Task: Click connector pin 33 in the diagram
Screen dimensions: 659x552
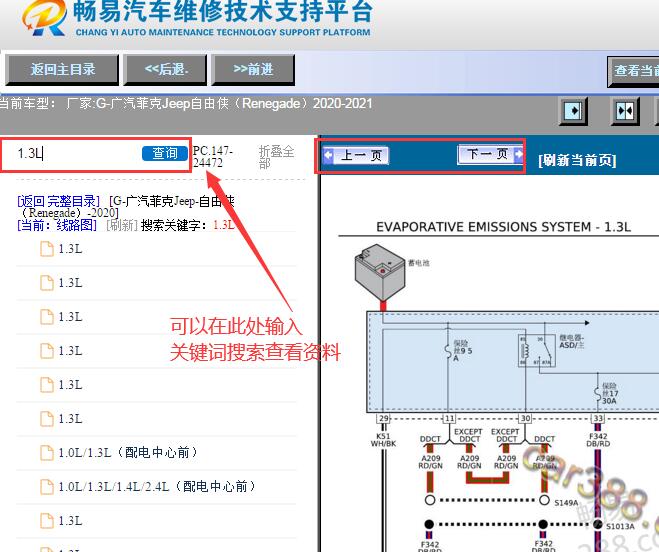Action: pos(598,418)
